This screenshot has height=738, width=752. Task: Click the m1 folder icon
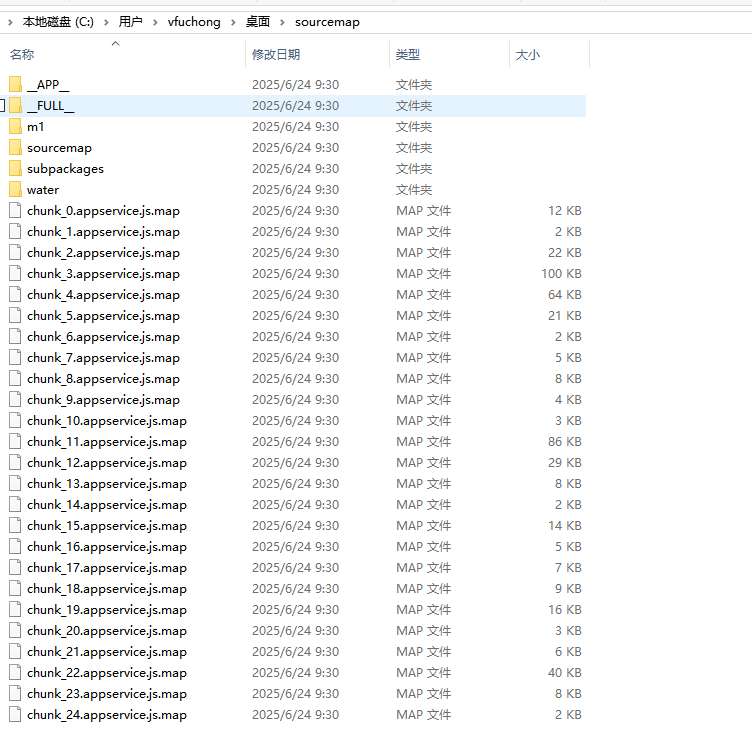pos(15,127)
